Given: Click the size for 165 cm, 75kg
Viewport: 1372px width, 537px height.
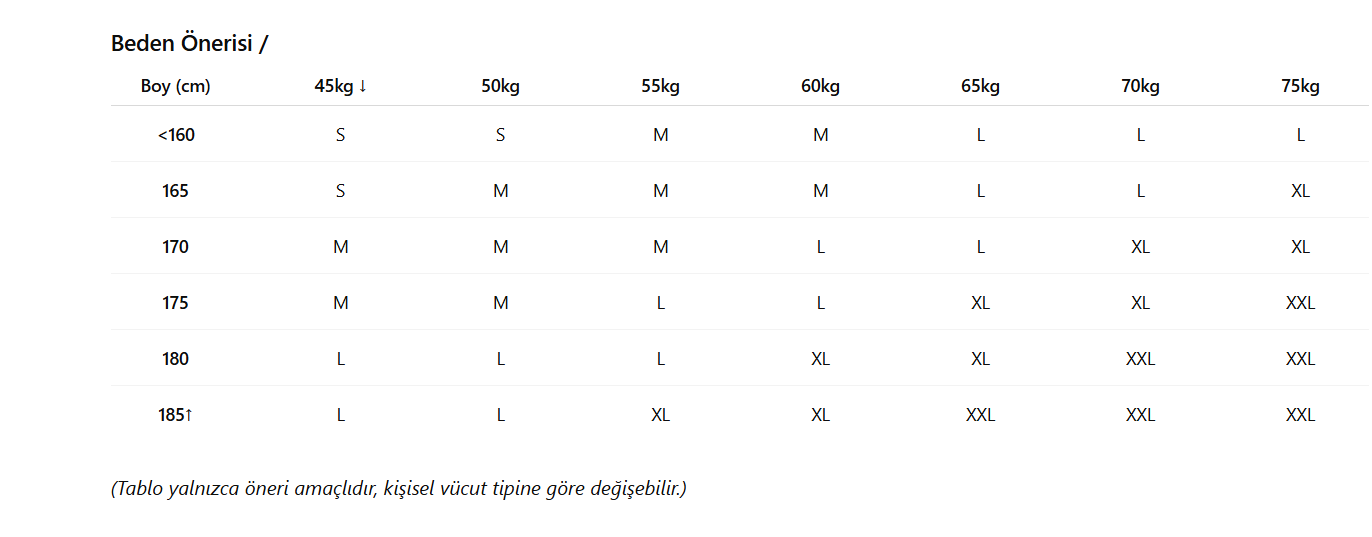Looking at the screenshot, I should [1300, 191].
